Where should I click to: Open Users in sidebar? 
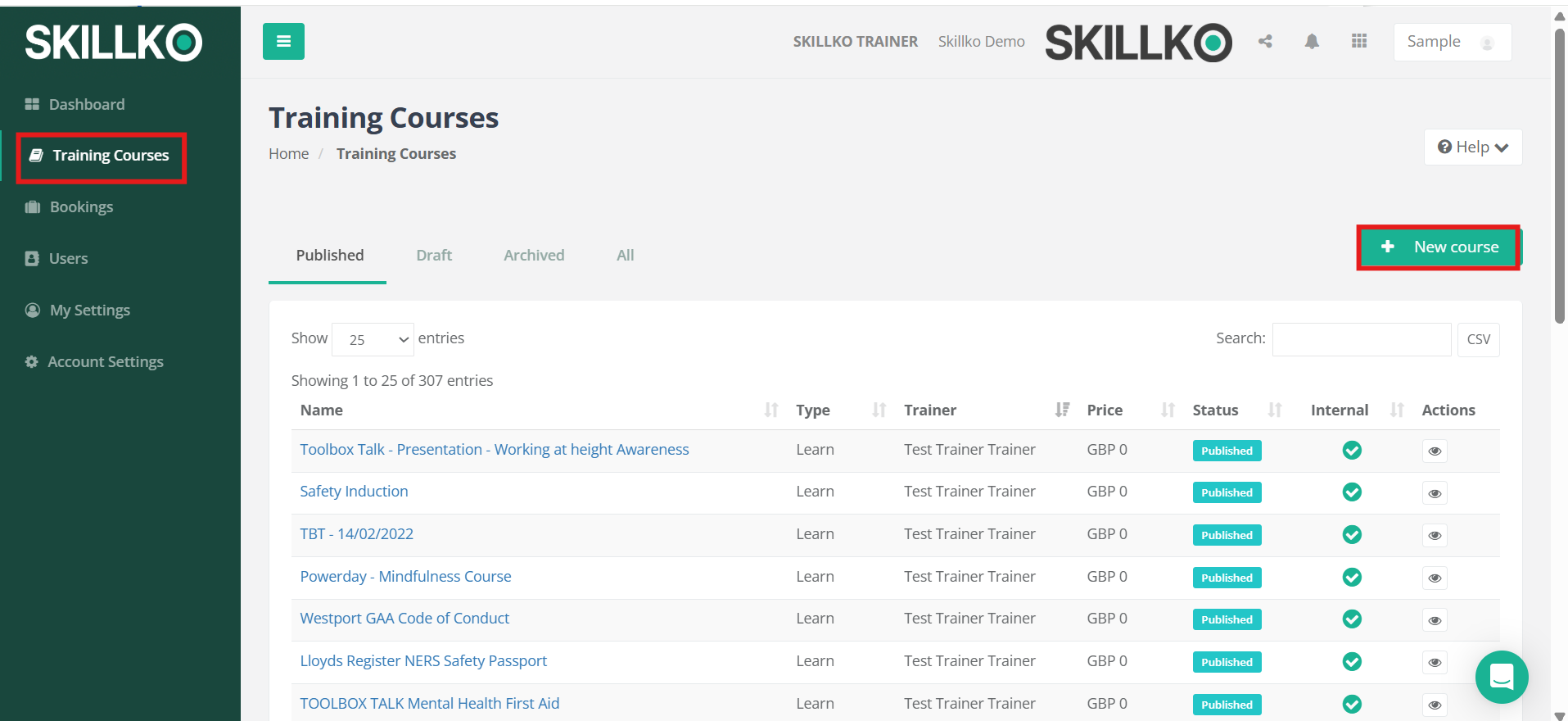56,259
